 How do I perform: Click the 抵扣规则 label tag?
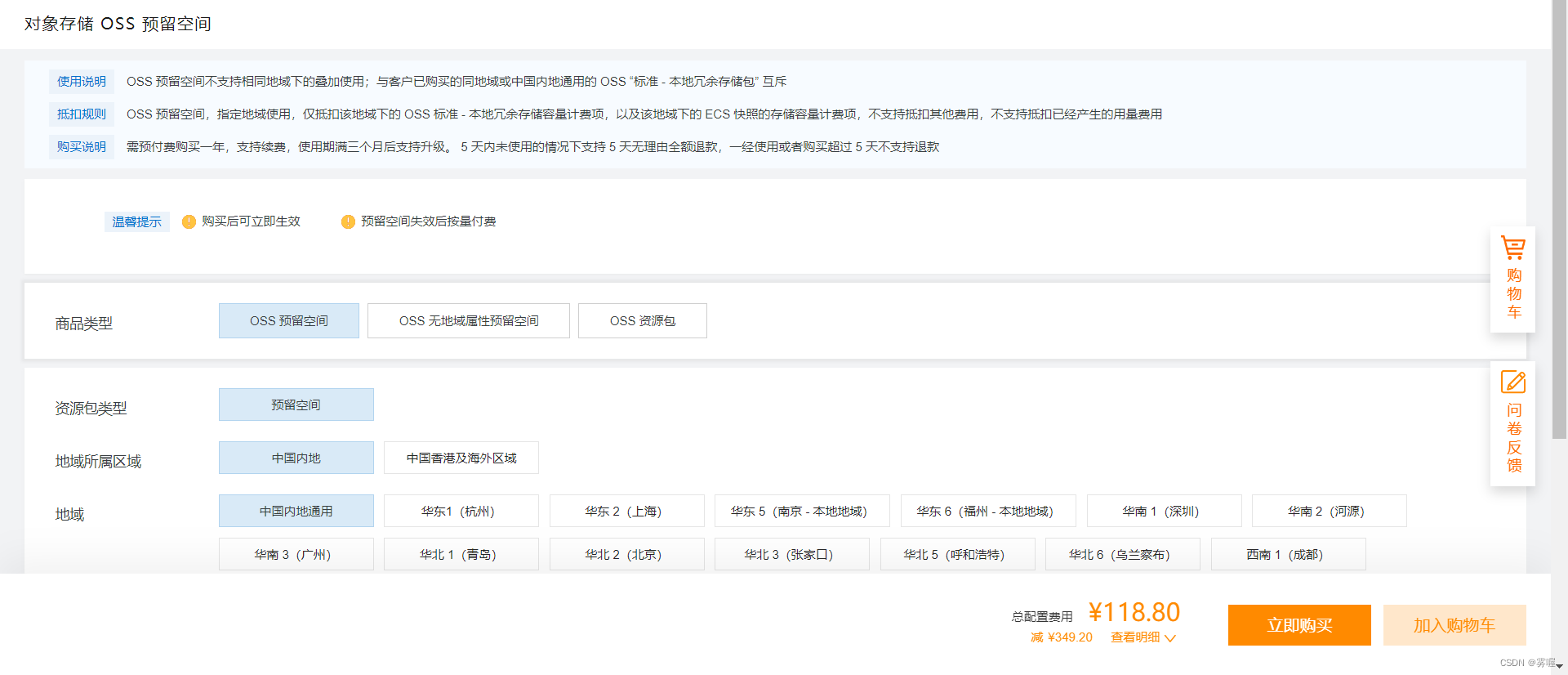coord(82,114)
